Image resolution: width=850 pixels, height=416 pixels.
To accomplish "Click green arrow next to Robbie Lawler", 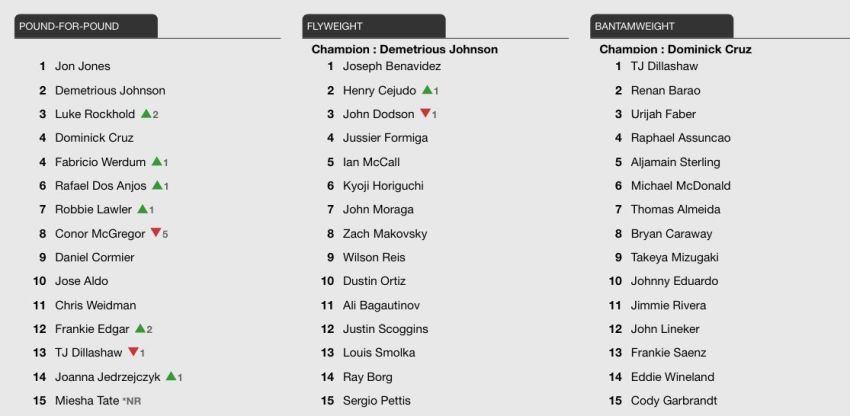I will point(143,209).
